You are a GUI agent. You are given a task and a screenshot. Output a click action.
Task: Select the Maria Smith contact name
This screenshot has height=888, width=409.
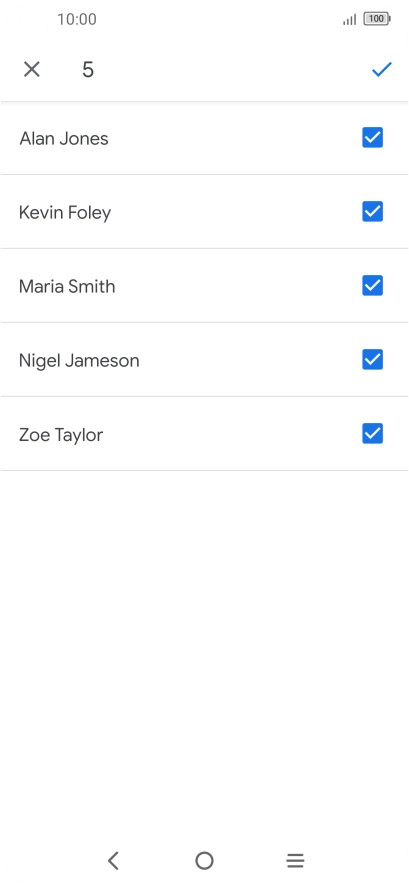click(67, 287)
